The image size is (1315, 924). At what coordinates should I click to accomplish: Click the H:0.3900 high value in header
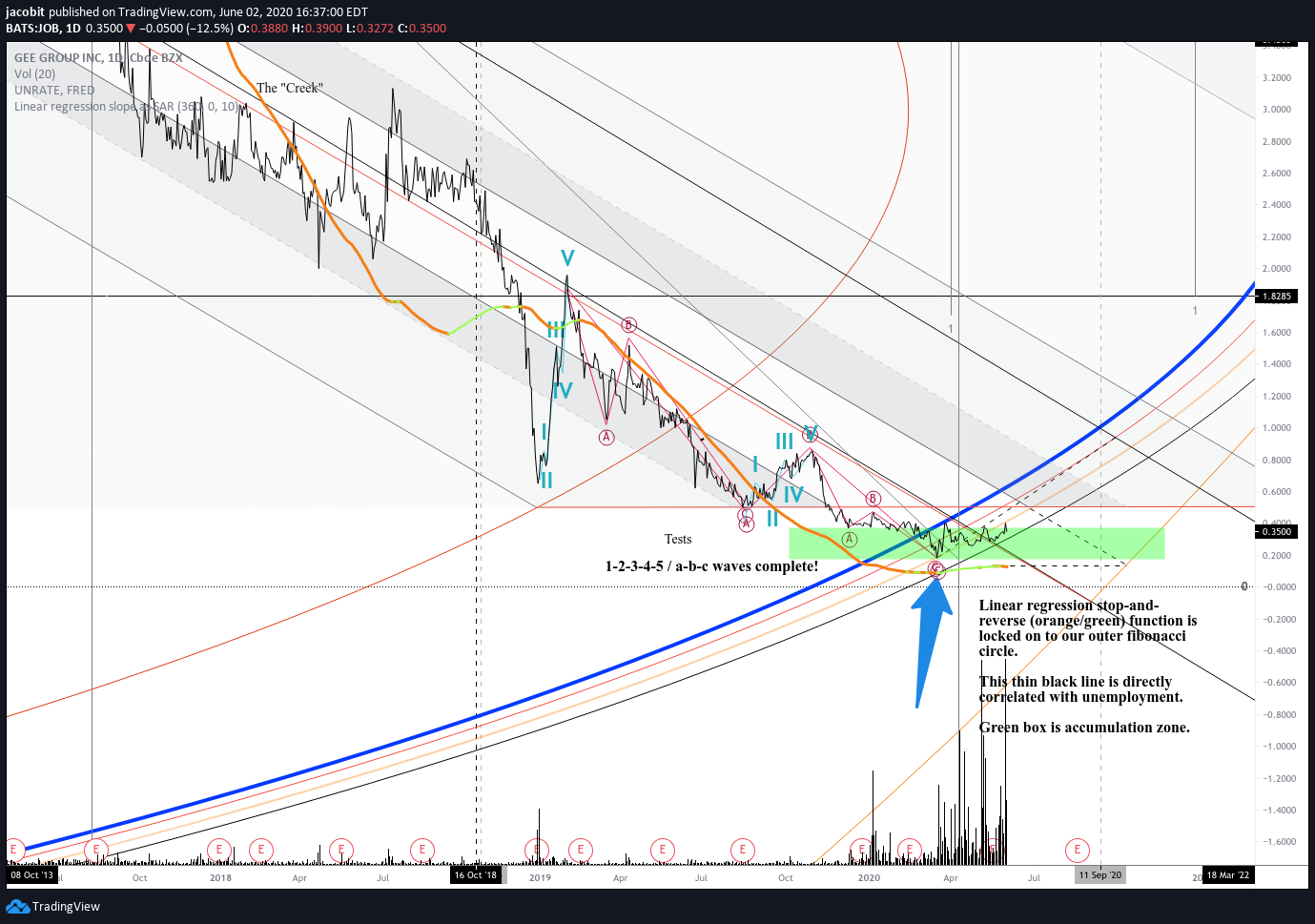coord(317,29)
